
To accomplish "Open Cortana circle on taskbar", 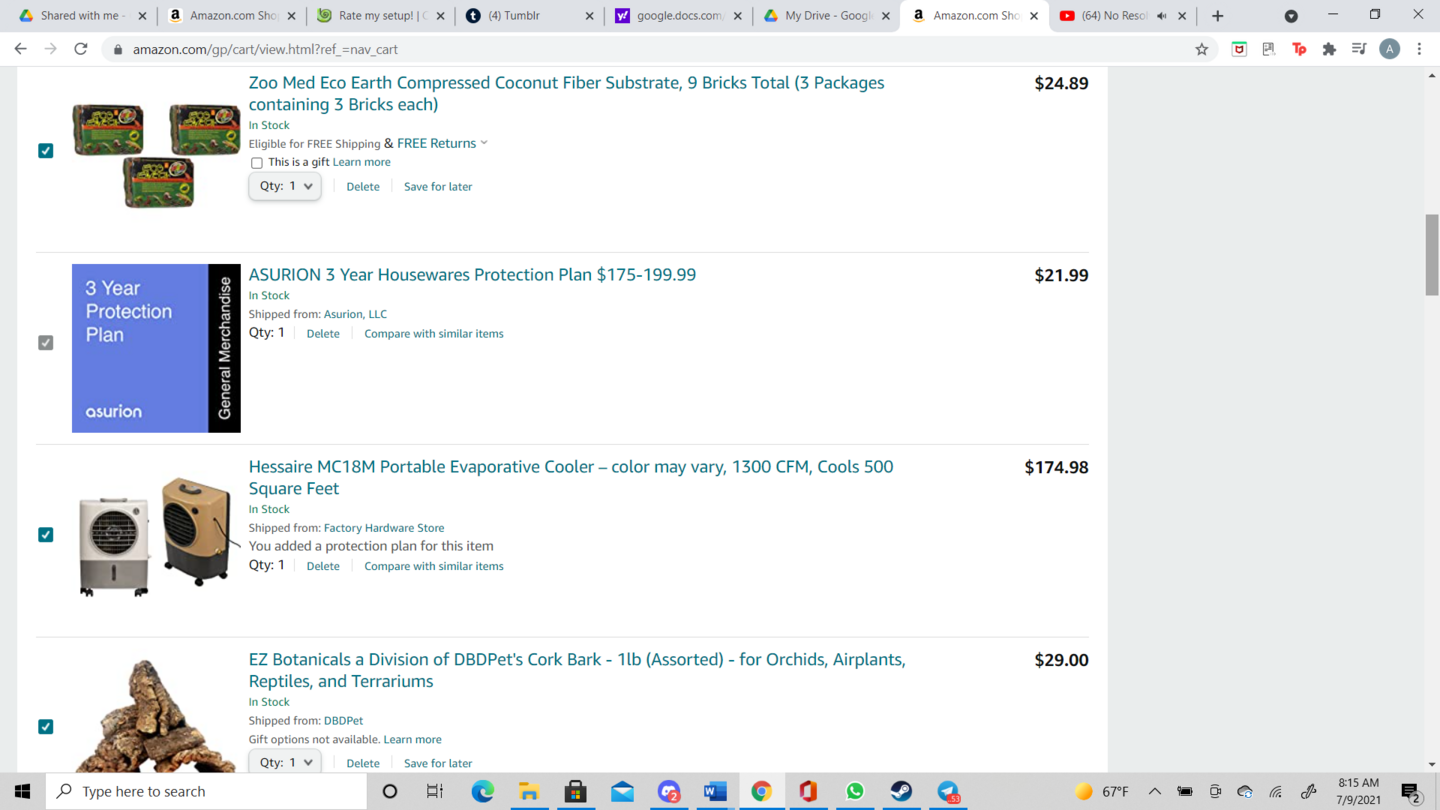I will coord(390,791).
